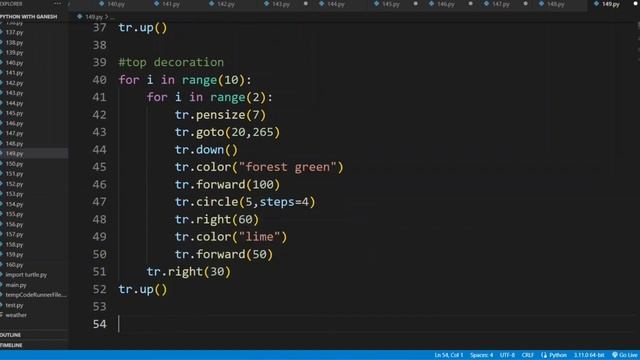640x360 pixels.
Task: Click the Go Live broadcast icon in the status bar
Action: (615, 355)
